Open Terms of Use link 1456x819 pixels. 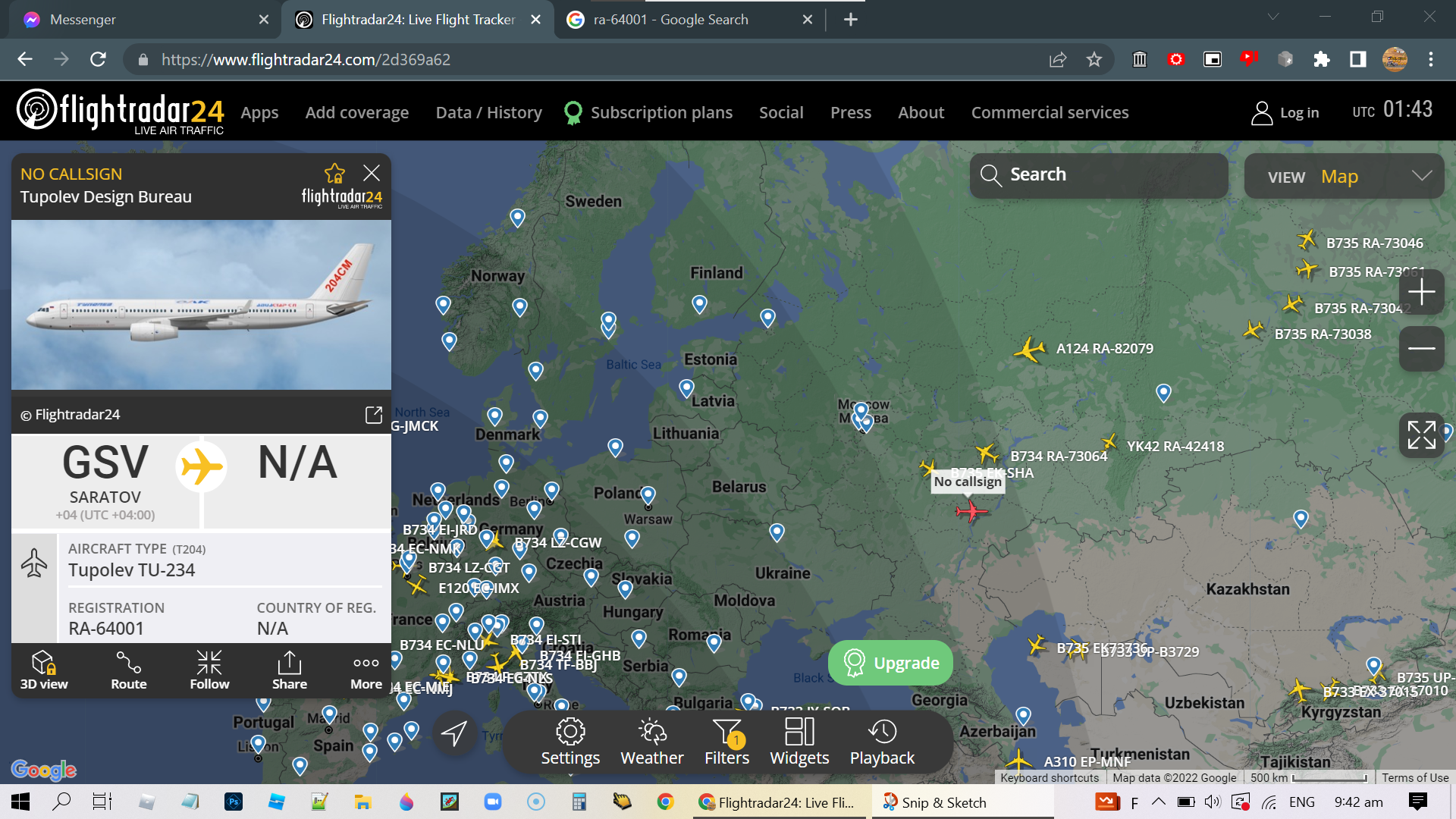click(1415, 777)
